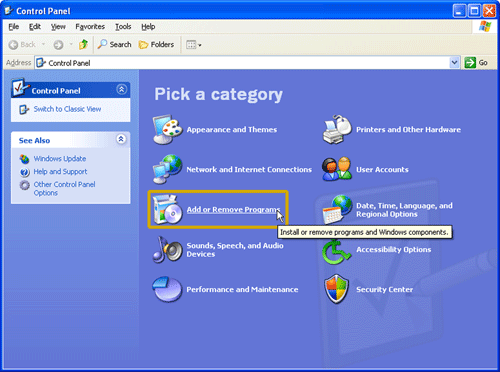Viewport: 500px width, 372px height.
Task: Open the View menu
Action: point(58,27)
